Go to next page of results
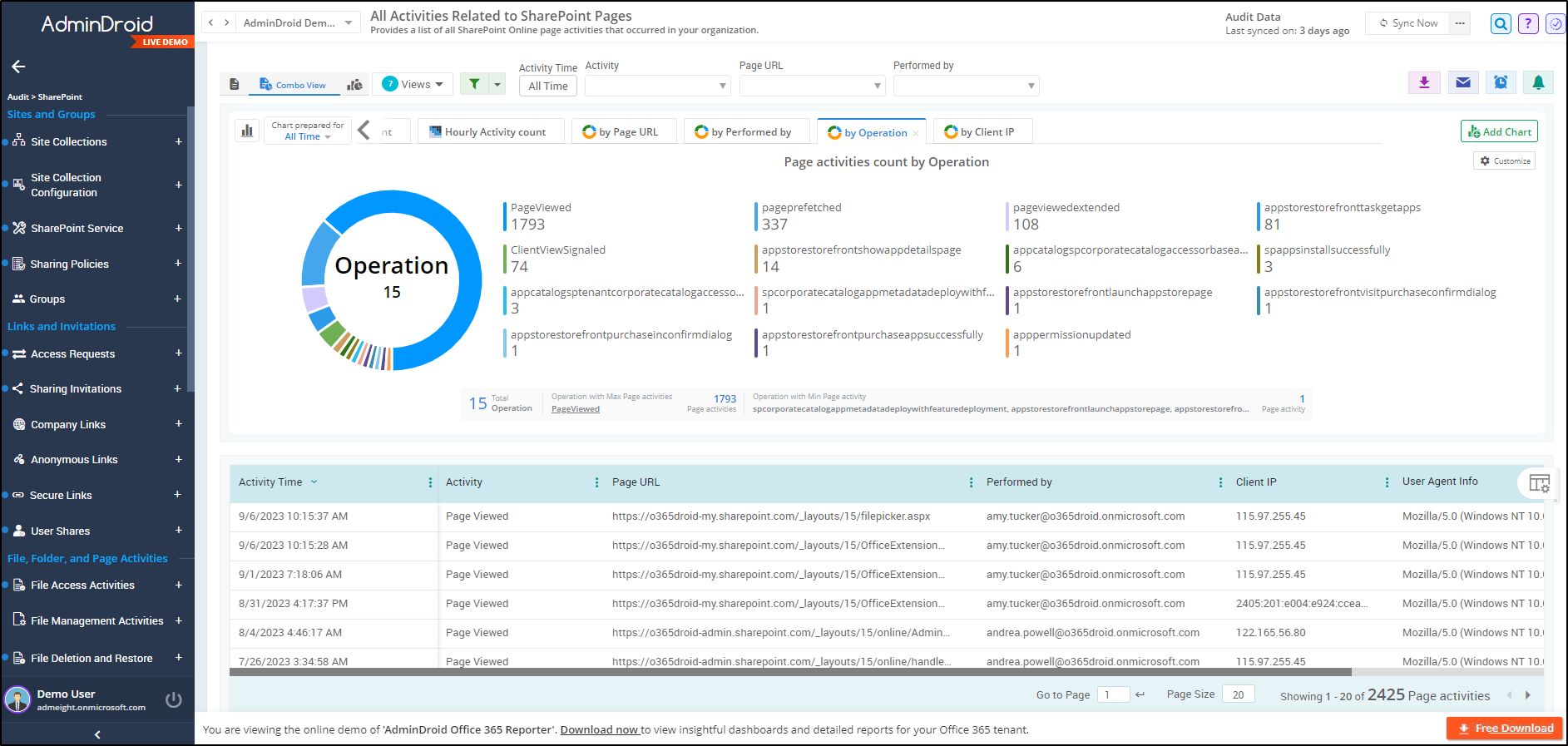This screenshot has width=1568, height=746. 1527,695
